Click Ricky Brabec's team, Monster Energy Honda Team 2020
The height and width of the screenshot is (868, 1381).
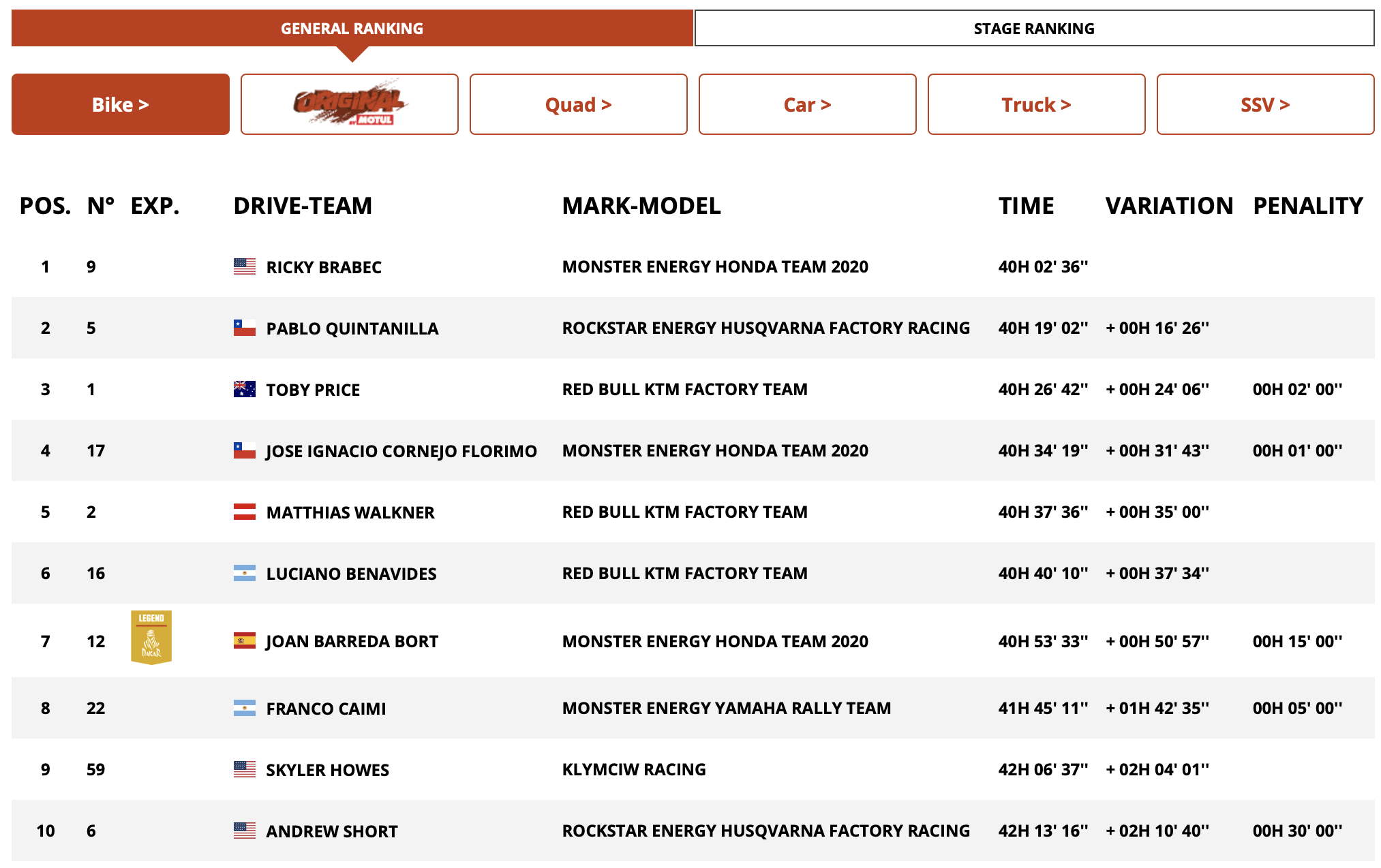pyautogui.click(x=715, y=266)
